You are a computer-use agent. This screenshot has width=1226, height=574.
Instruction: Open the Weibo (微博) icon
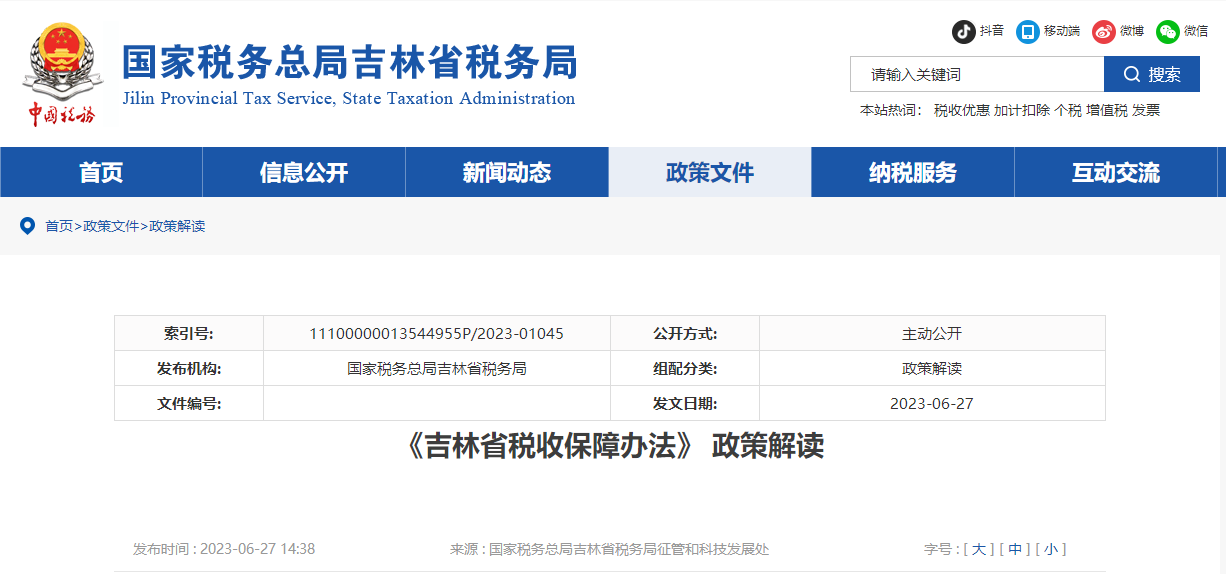1103,32
